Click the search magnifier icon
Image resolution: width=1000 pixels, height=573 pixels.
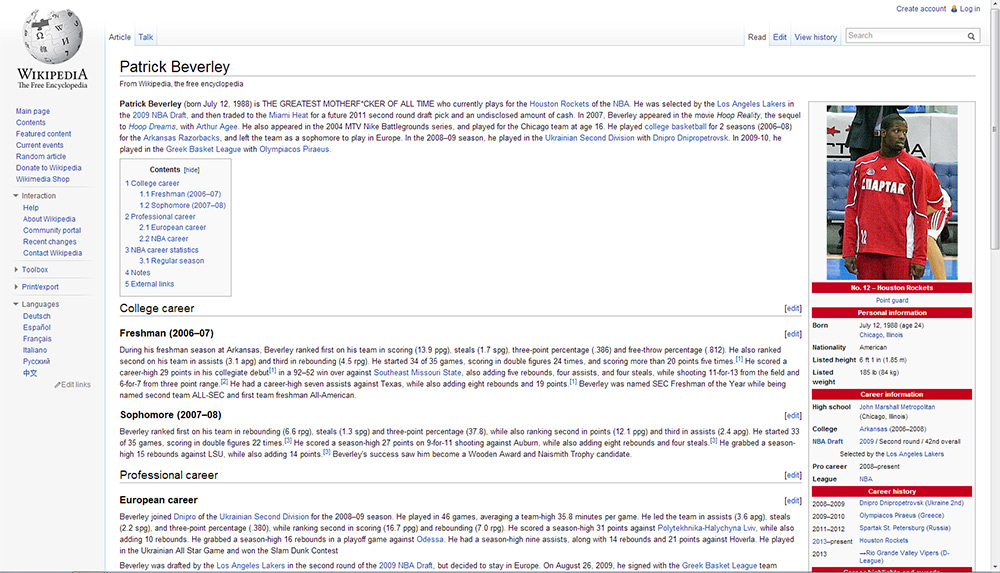[x=971, y=36]
